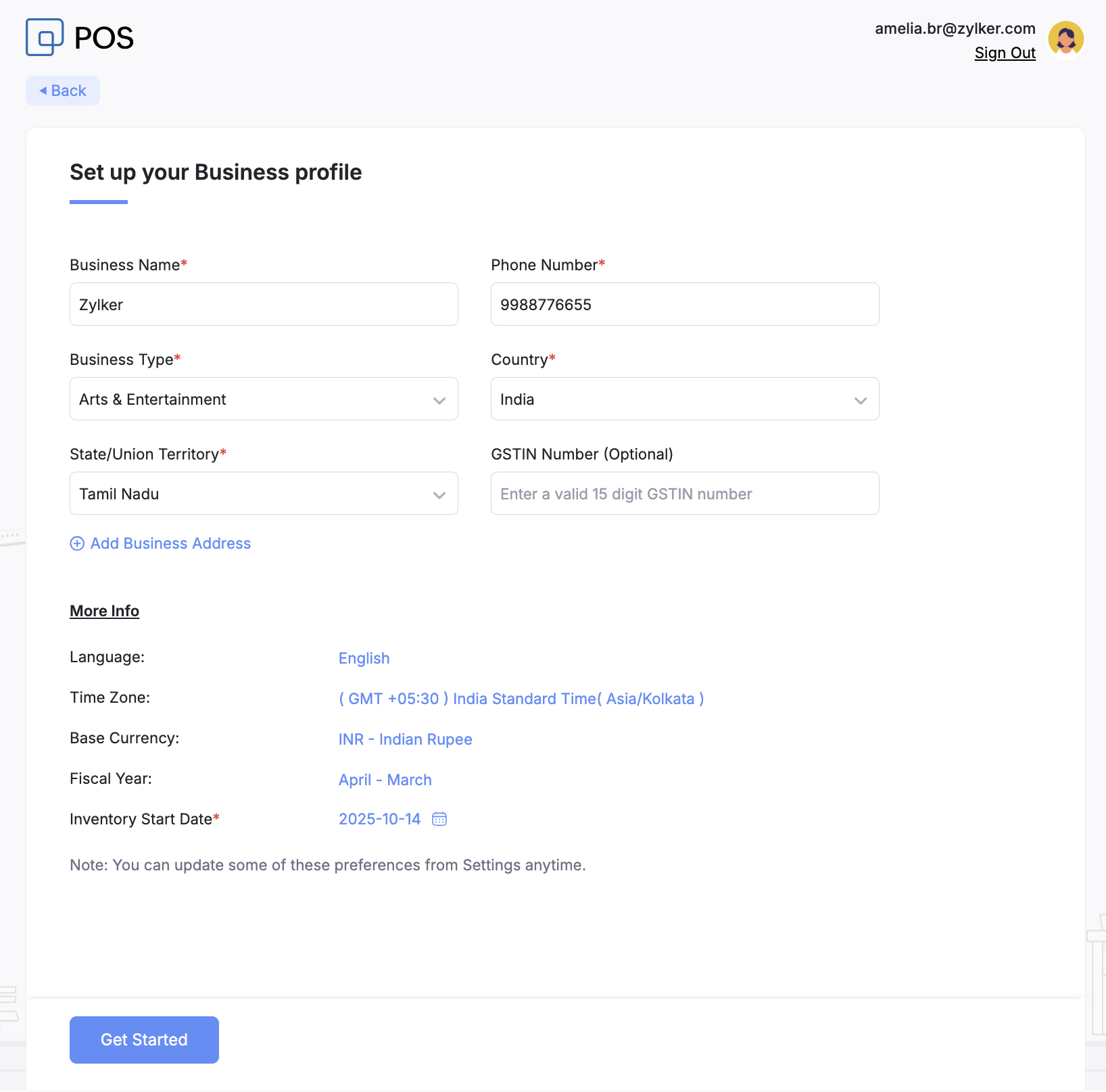
Task: Click the POS logo icon
Action: (x=45, y=37)
